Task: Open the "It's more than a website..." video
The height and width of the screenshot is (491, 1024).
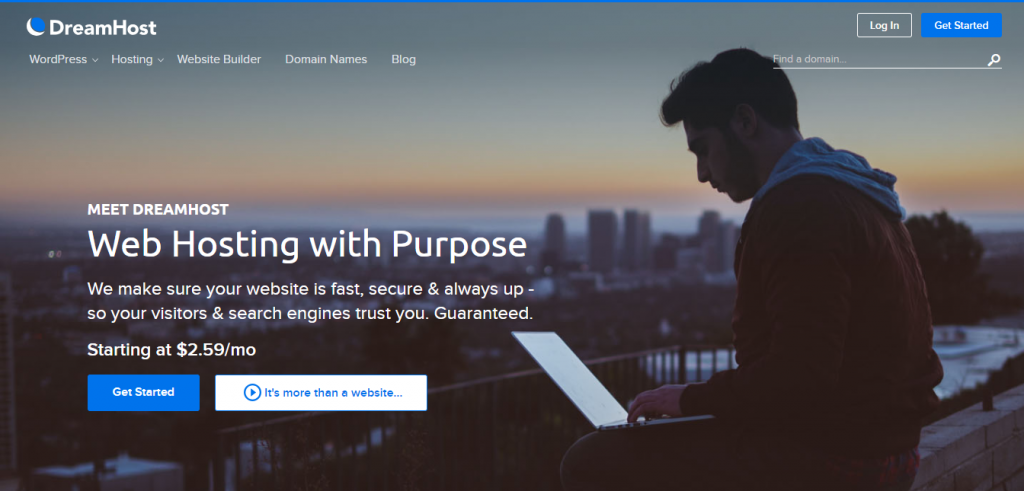Action: [321, 392]
